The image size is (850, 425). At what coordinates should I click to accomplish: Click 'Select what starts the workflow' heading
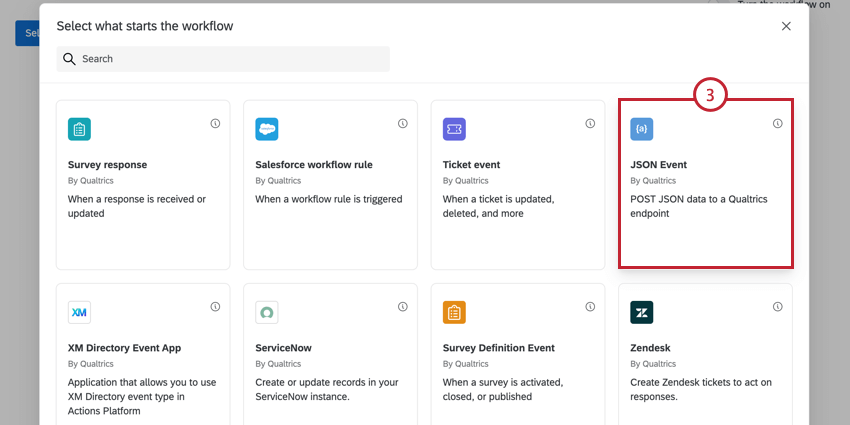point(145,25)
